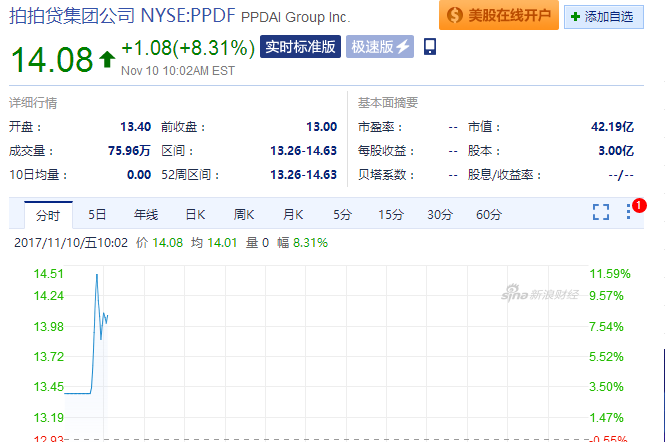Select the 周K chart tab
The width and height of the screenshot is (665, 442).
[x=244, y=215]
